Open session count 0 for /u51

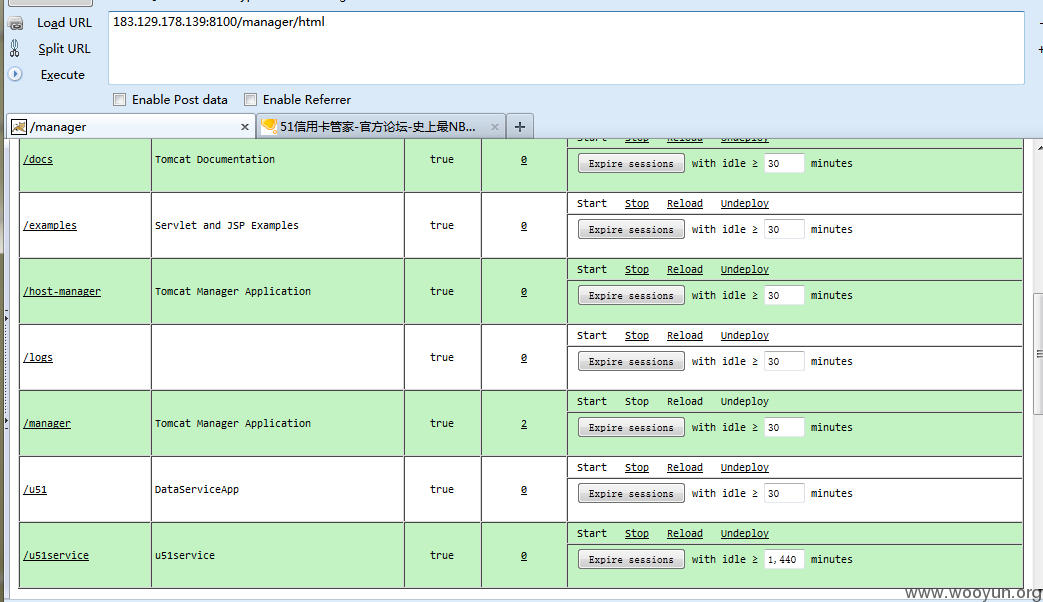[x=524, y=490]
